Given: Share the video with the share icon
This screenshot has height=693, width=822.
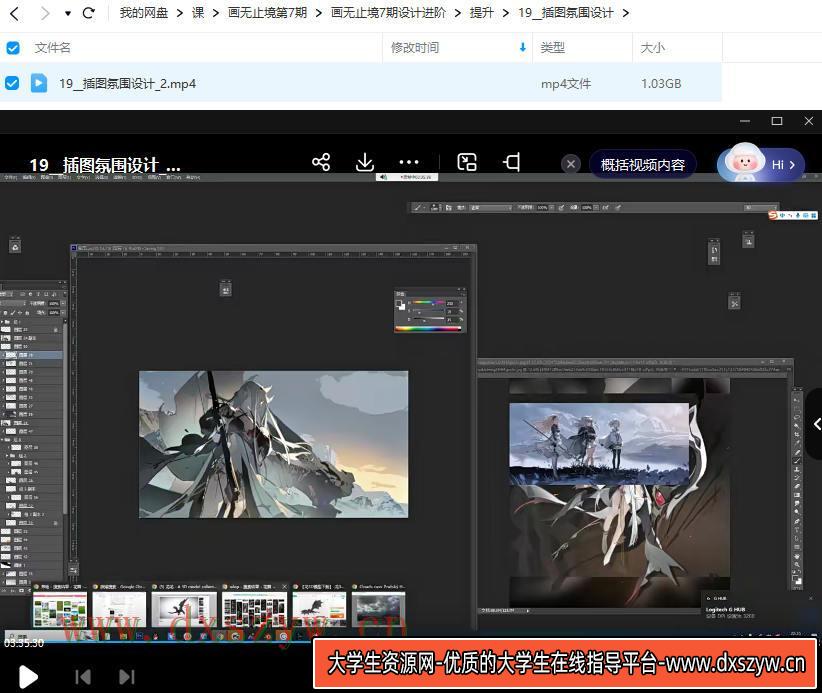Looking at the screenshot, I should point(321,162).
